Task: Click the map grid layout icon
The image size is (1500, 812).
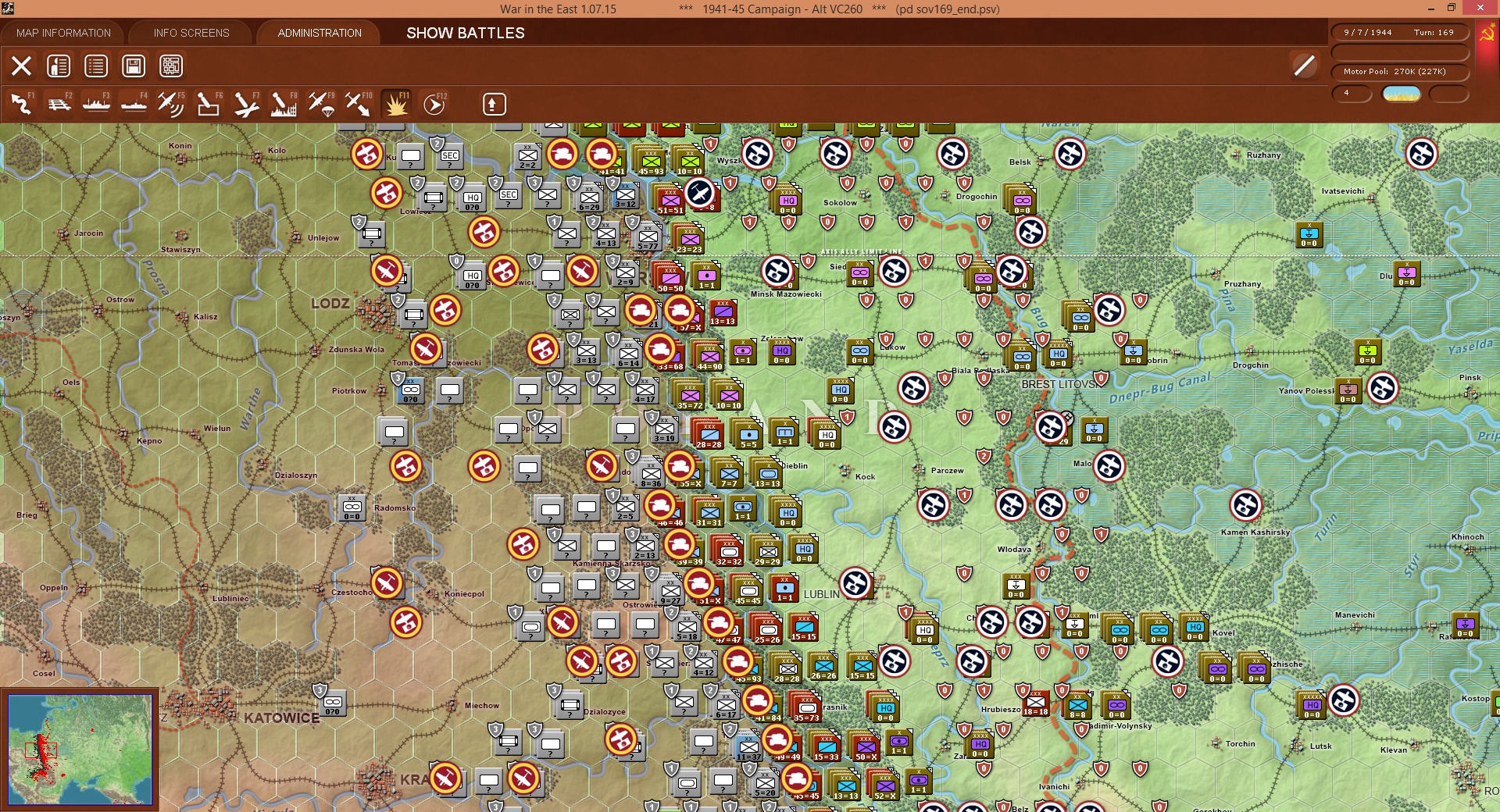Action: pos(171,66)
